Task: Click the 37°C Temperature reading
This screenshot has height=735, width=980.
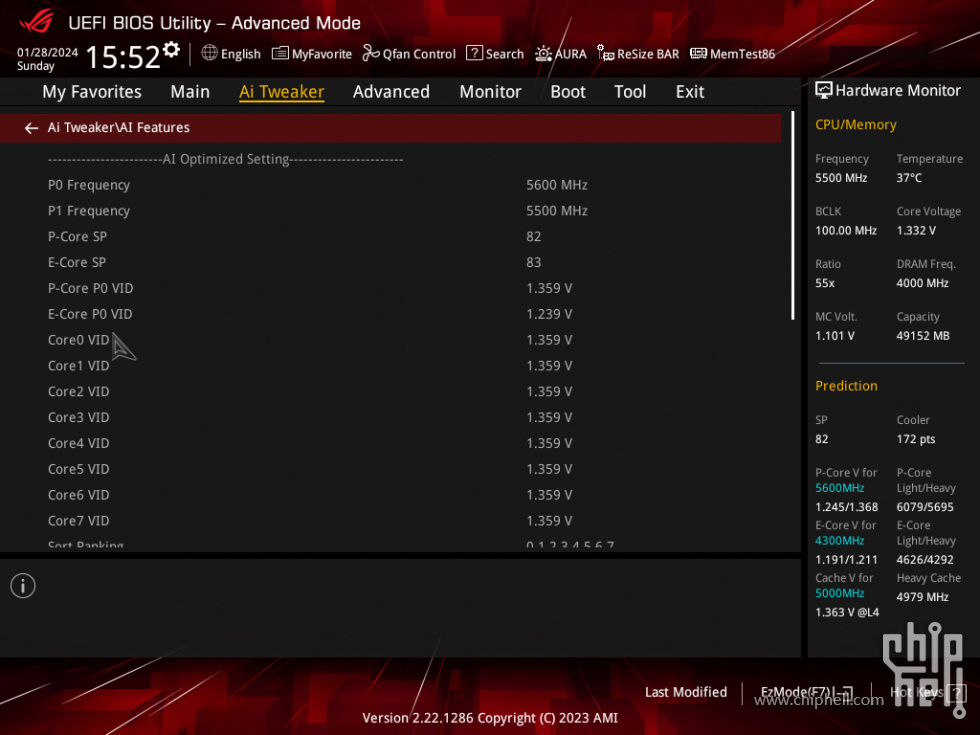Action: tap(909, 178)
